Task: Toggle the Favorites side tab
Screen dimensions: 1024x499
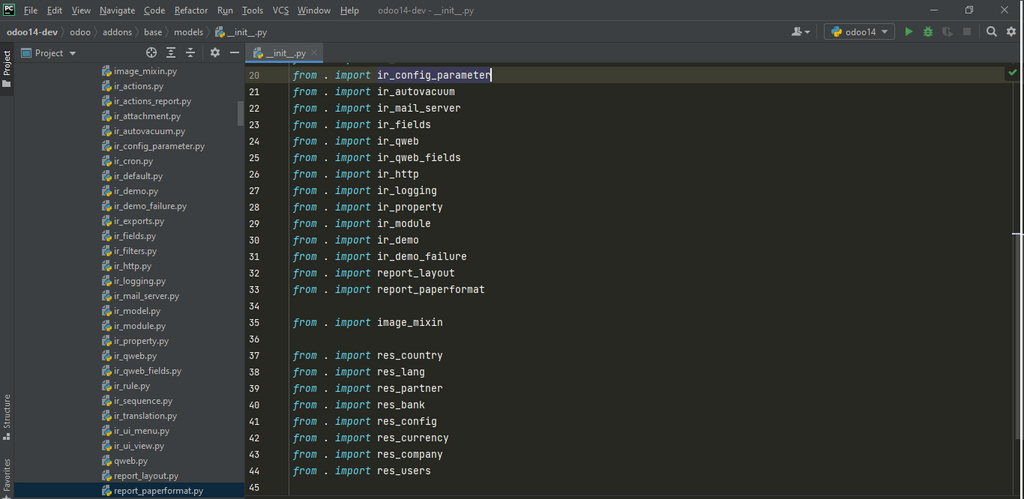Action: point(7,477)
